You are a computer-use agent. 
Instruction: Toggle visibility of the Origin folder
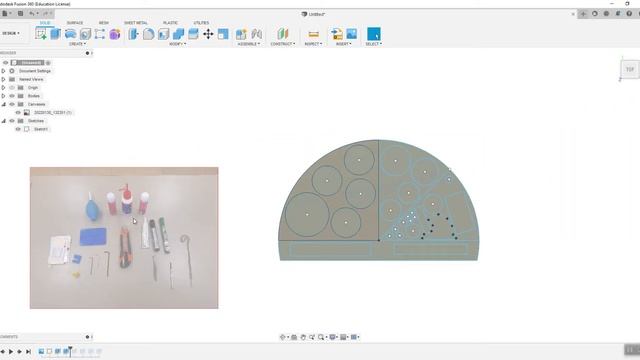pyautogui.click(x=12, y=88)
